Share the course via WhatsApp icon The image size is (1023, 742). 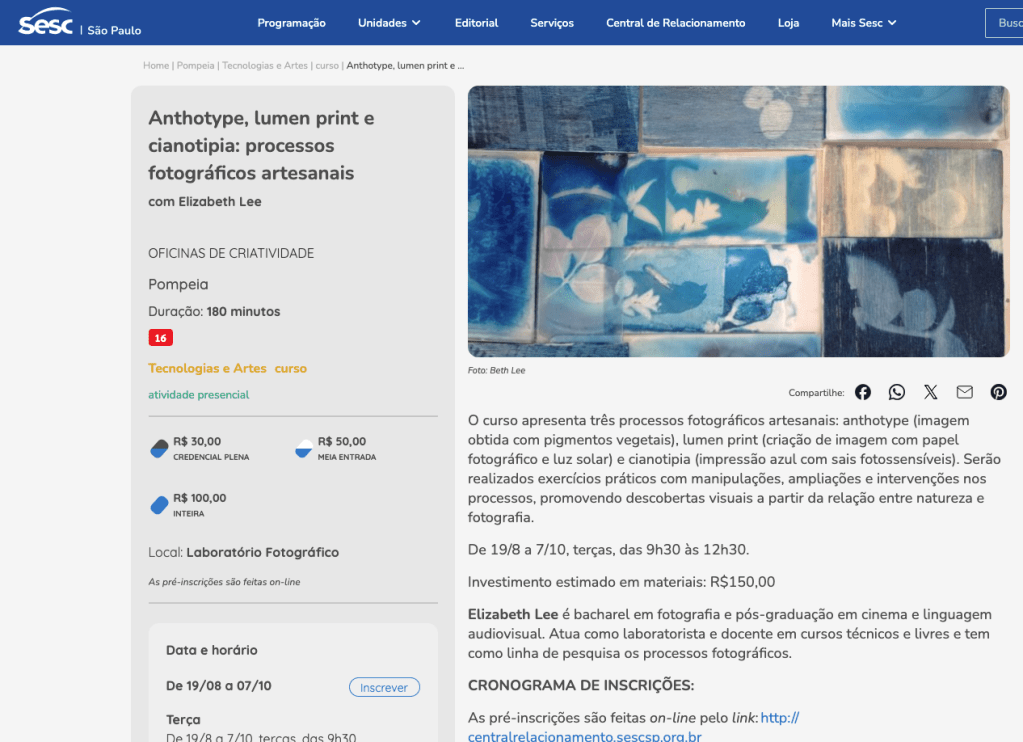[897, 392]
